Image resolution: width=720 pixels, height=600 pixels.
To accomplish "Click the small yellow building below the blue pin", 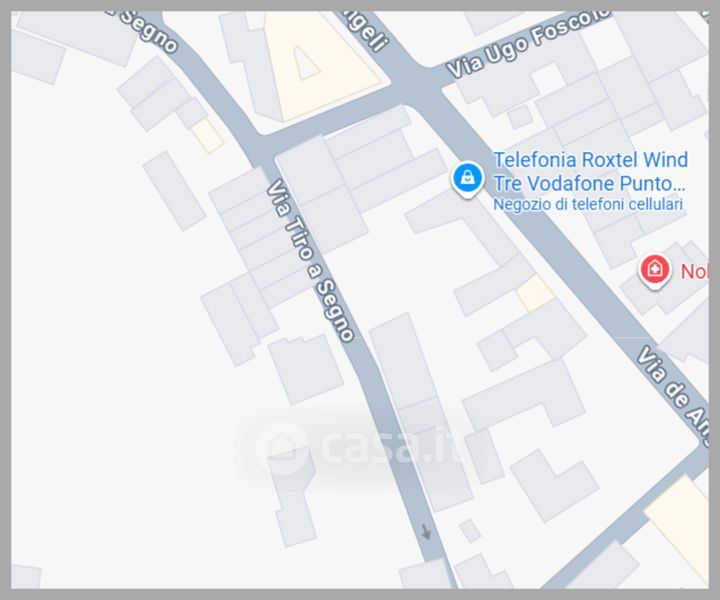I will [536, 293].
